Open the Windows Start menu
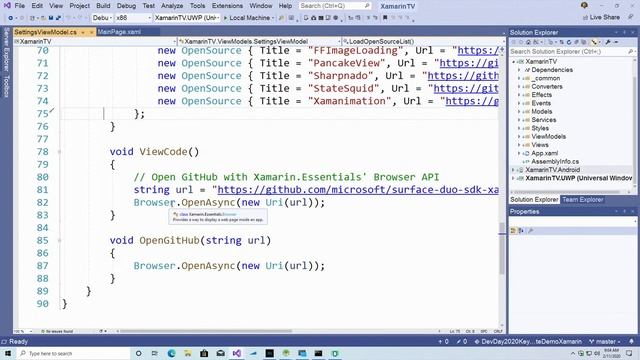 coord(7,353)
